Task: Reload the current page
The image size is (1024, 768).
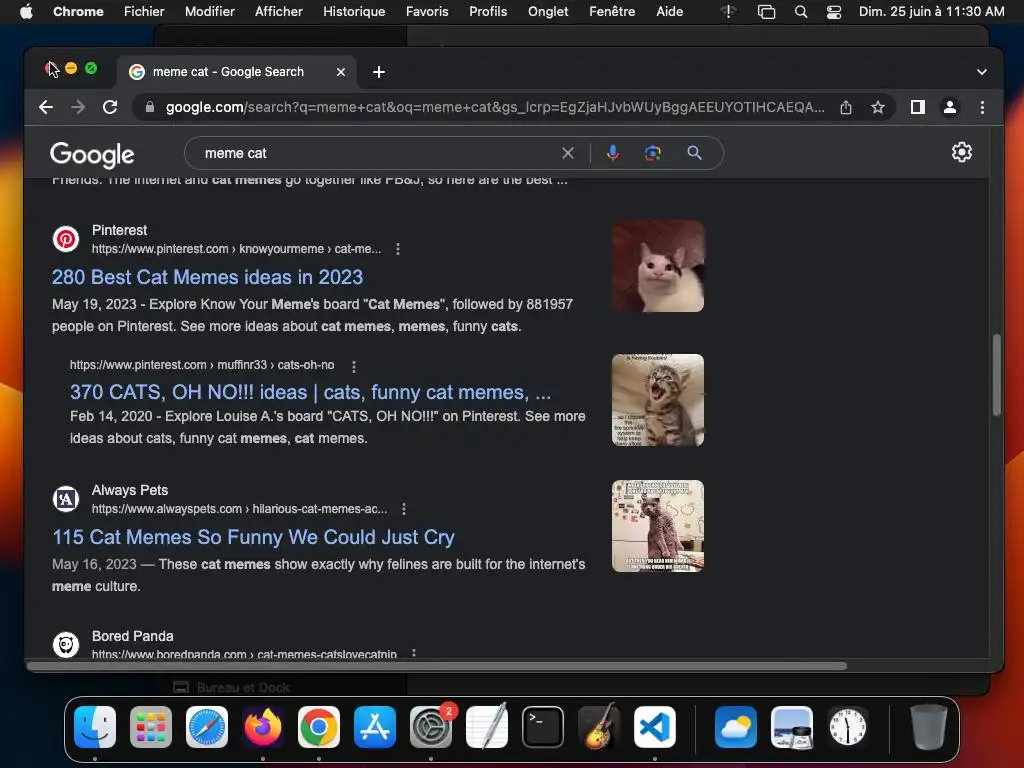Action: 110,107
